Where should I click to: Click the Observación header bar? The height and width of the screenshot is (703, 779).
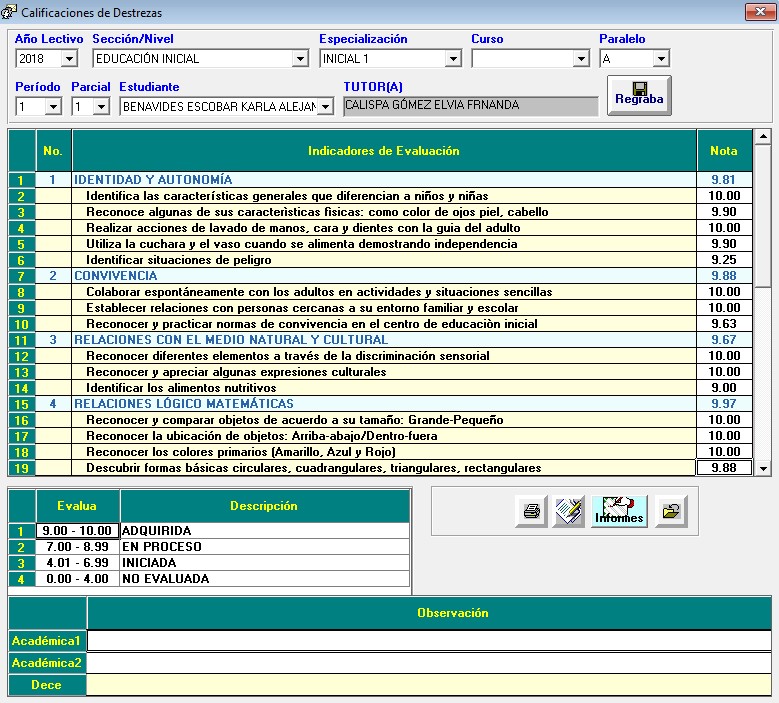pyautogui.click(x=429, y=613)
